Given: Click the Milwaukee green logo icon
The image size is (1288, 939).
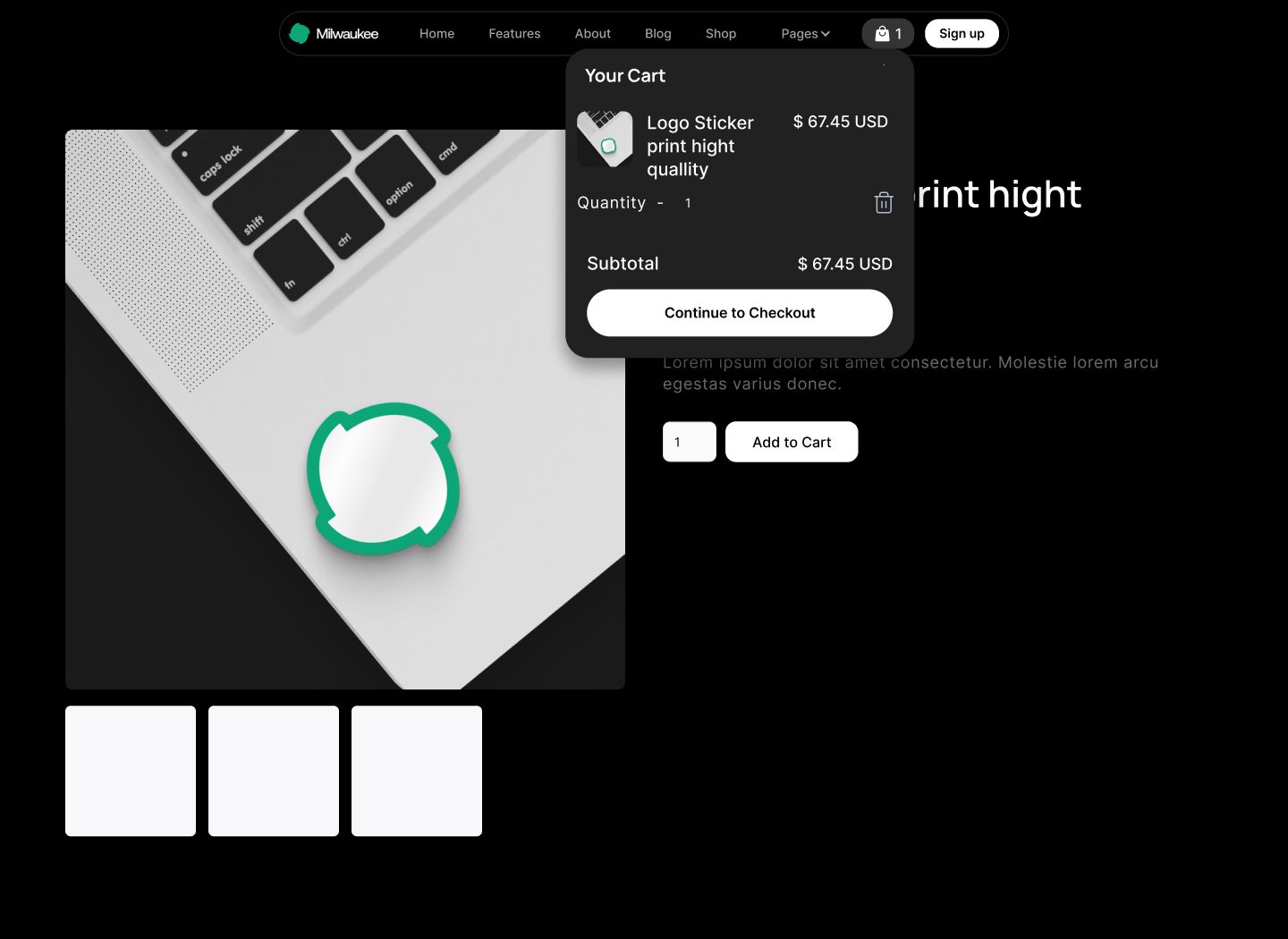Looking at the screenshot, I should point(299,32).
